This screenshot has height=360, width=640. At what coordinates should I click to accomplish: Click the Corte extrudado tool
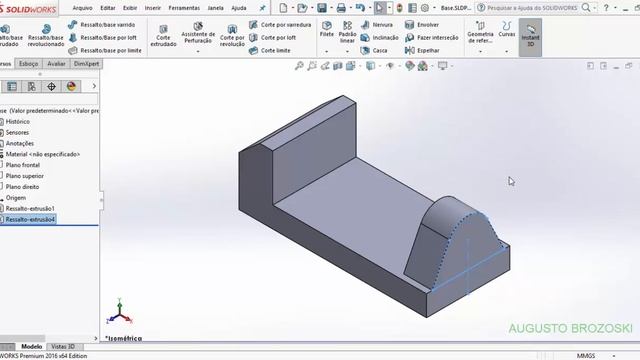[x=163, y=35]
